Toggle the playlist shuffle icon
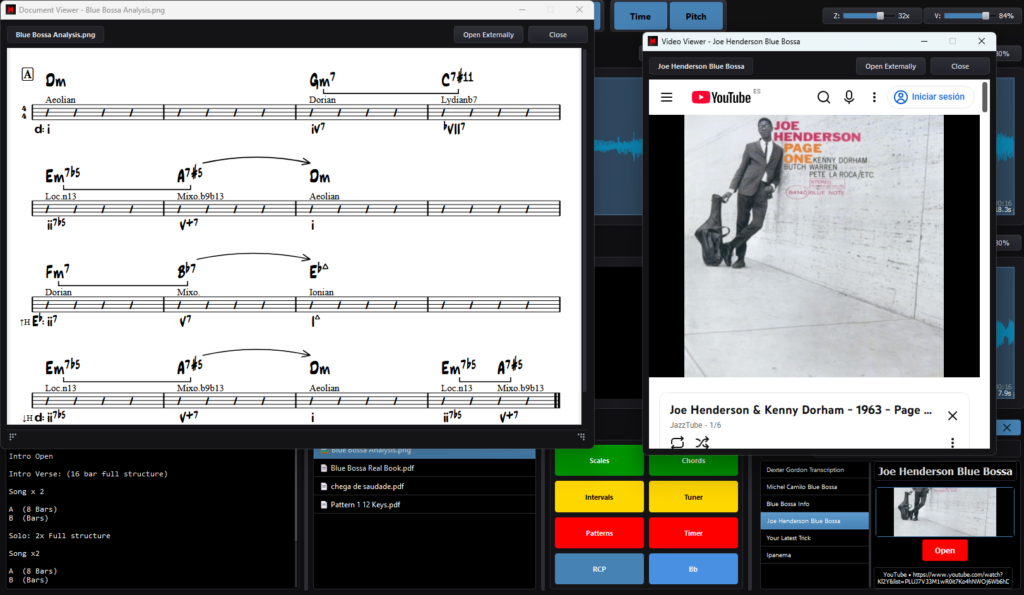Viewport: 1024px width, 595px height. tap(702, 442)
